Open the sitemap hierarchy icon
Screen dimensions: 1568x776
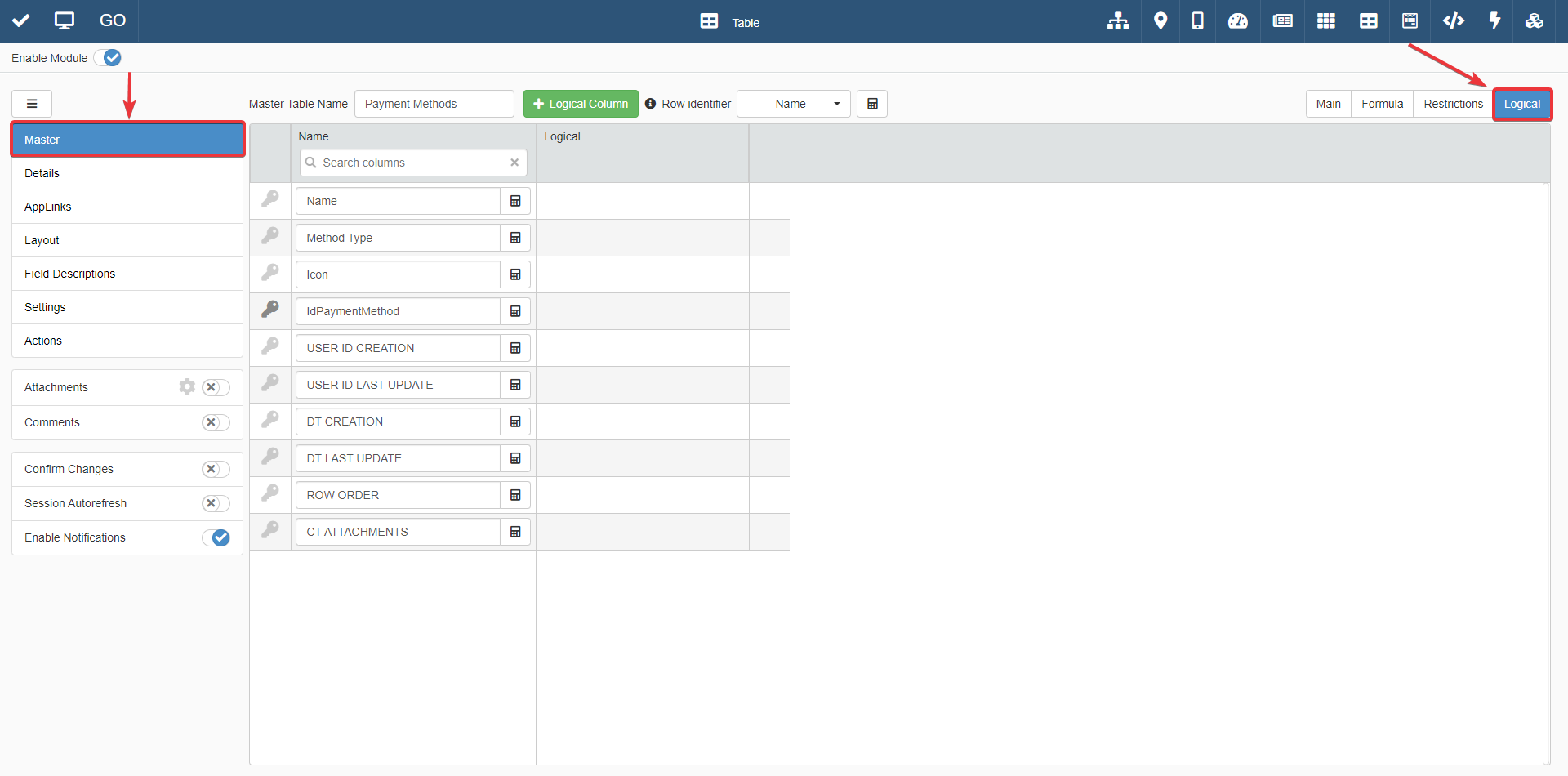1118,21
